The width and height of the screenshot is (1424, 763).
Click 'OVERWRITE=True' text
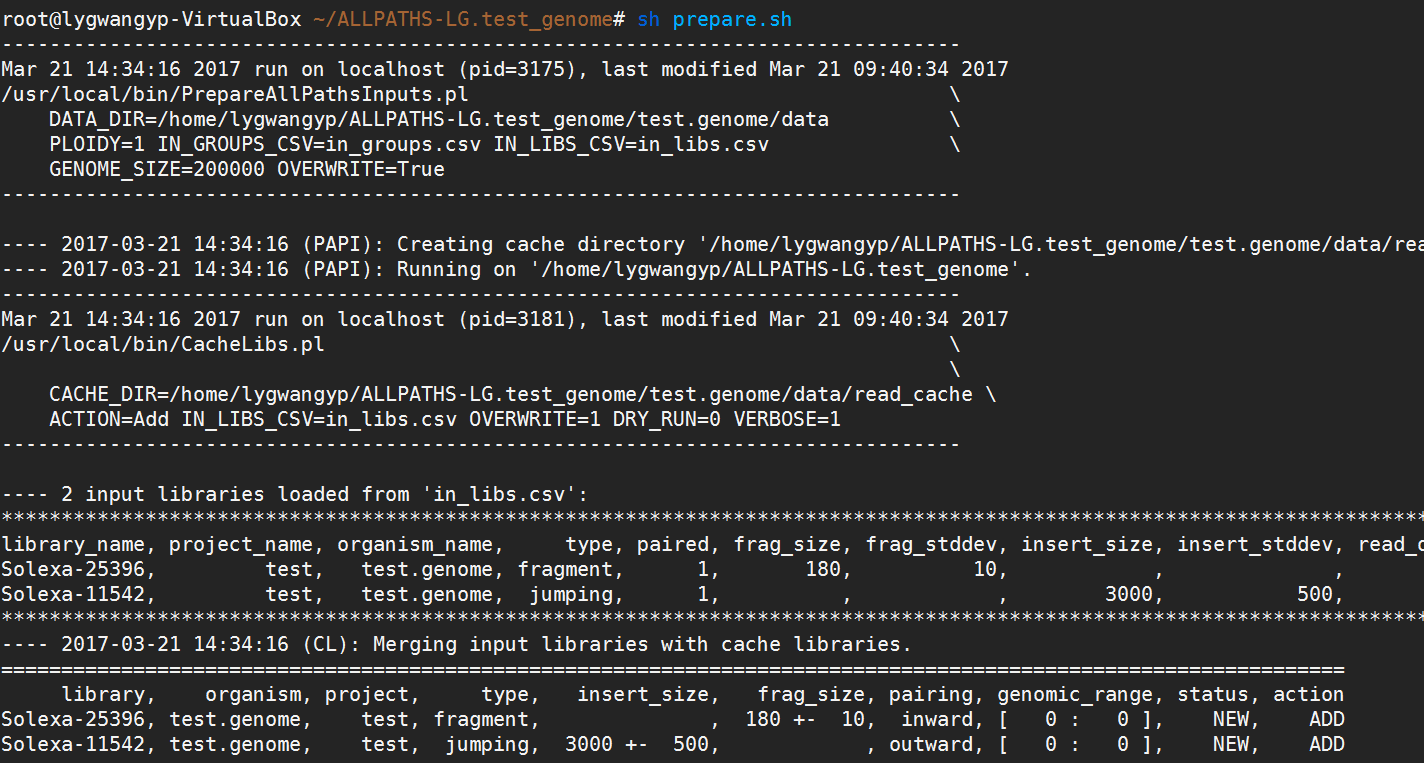(361, 170)
